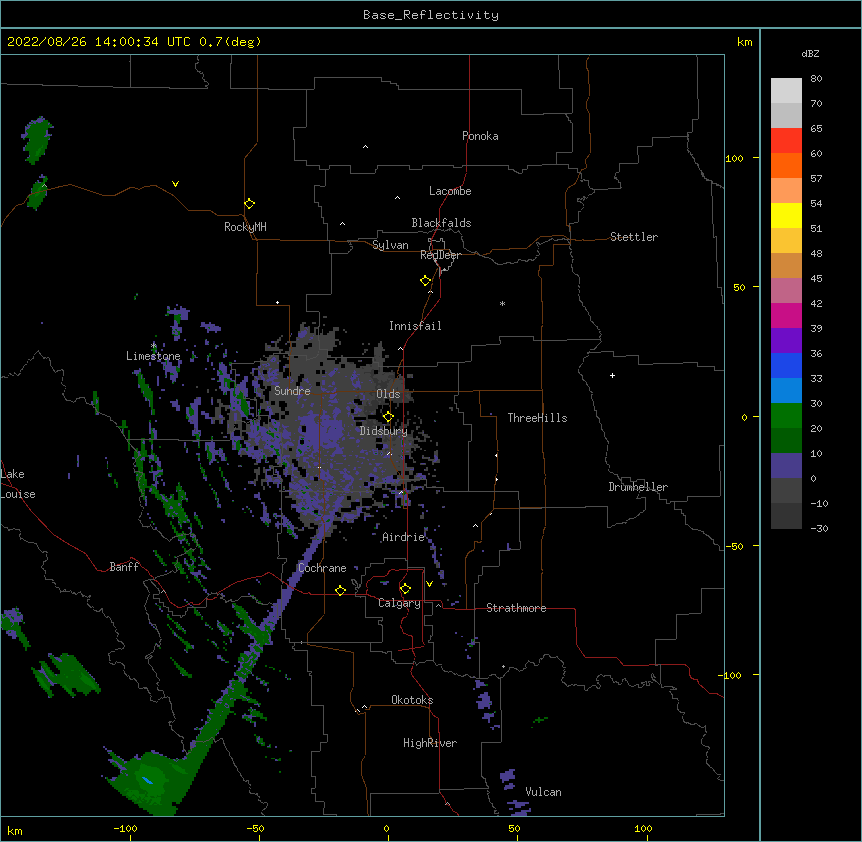Click the yellow V marker northwest of RockyMH

[x=175, y=184]
